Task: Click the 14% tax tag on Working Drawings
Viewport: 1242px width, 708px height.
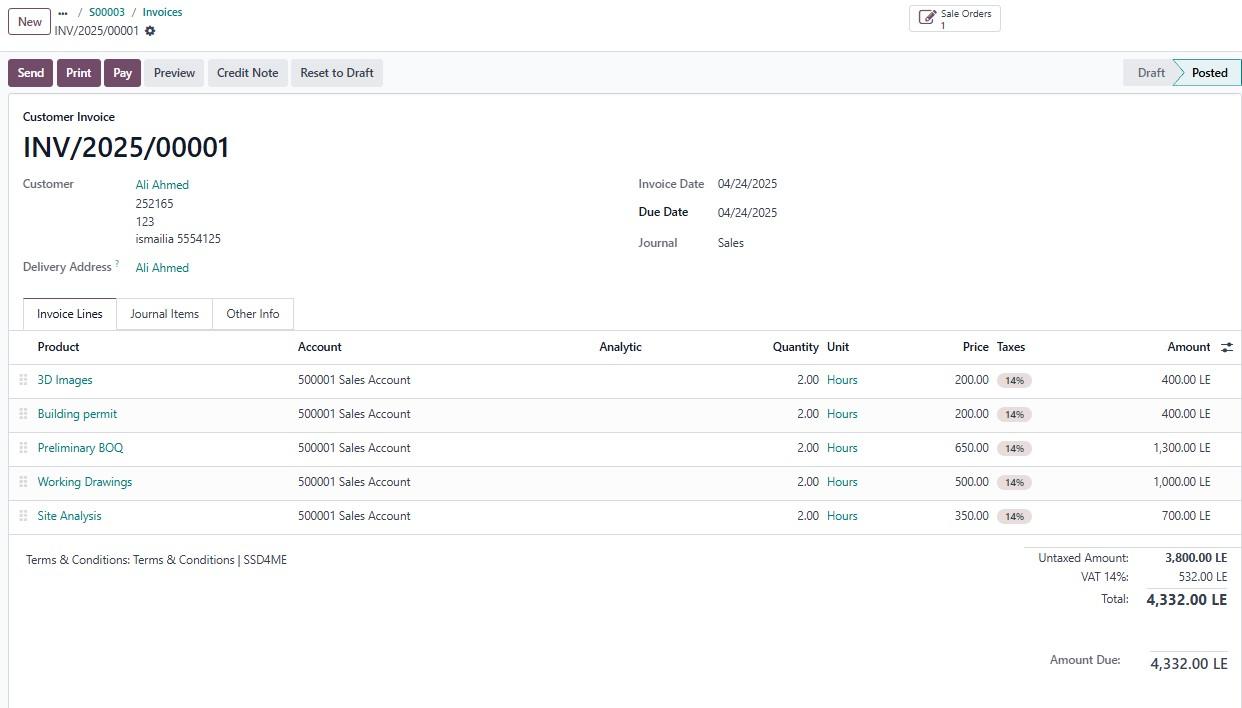Action: click(x=1014, y=483)
